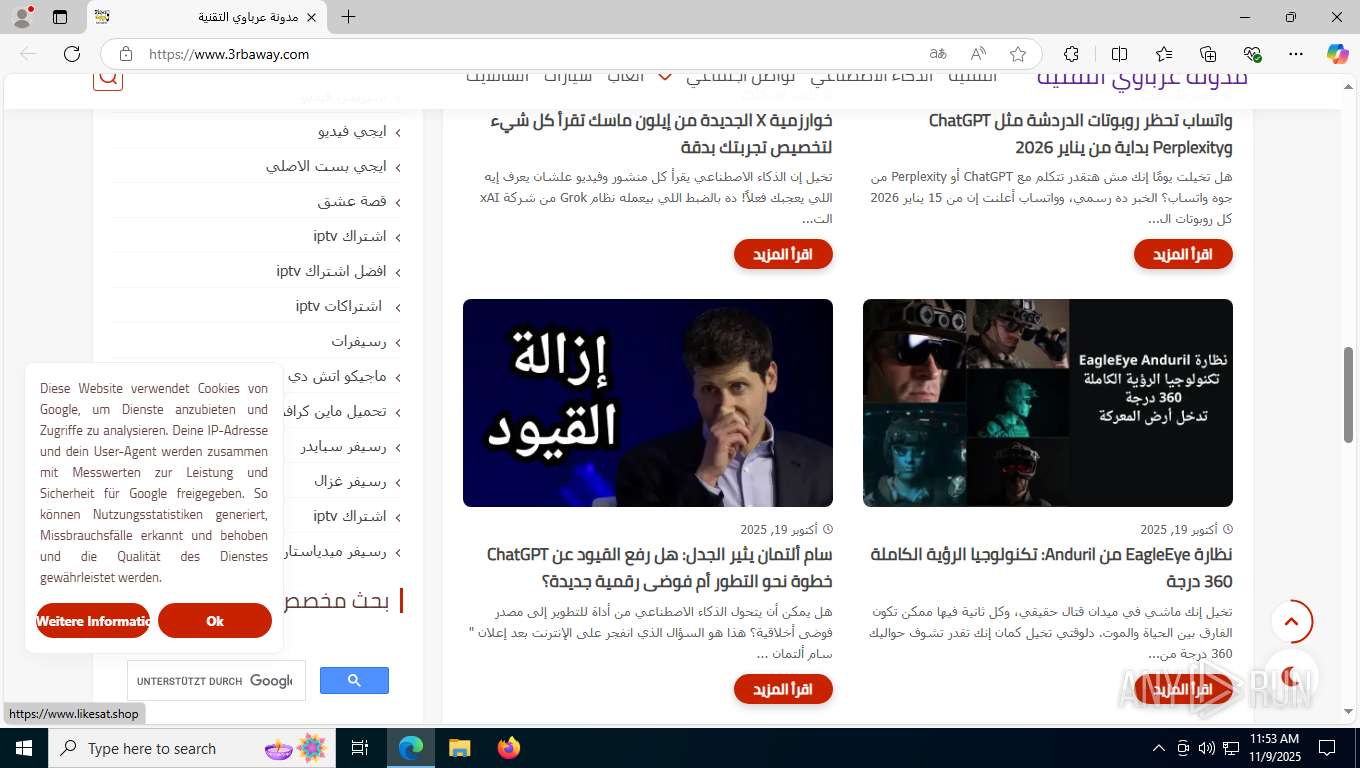The height and width of the screenshot is (768, 1360).
Task: Click Weitere Informationen cookie button
Action: (x=93, y=621)
